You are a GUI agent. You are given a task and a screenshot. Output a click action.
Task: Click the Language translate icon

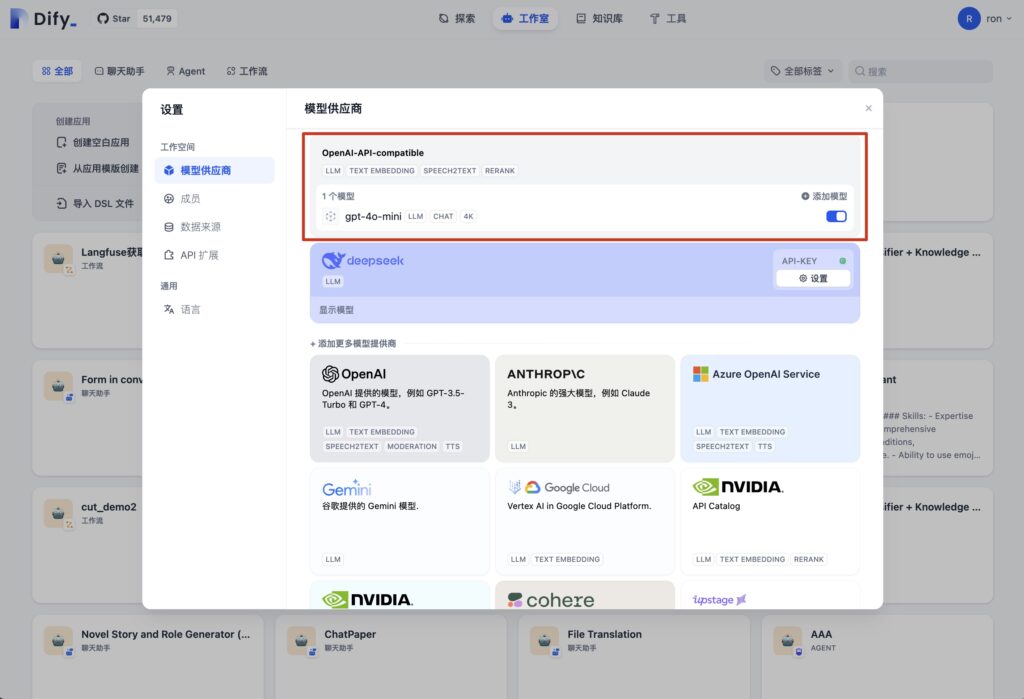[169, 309]
